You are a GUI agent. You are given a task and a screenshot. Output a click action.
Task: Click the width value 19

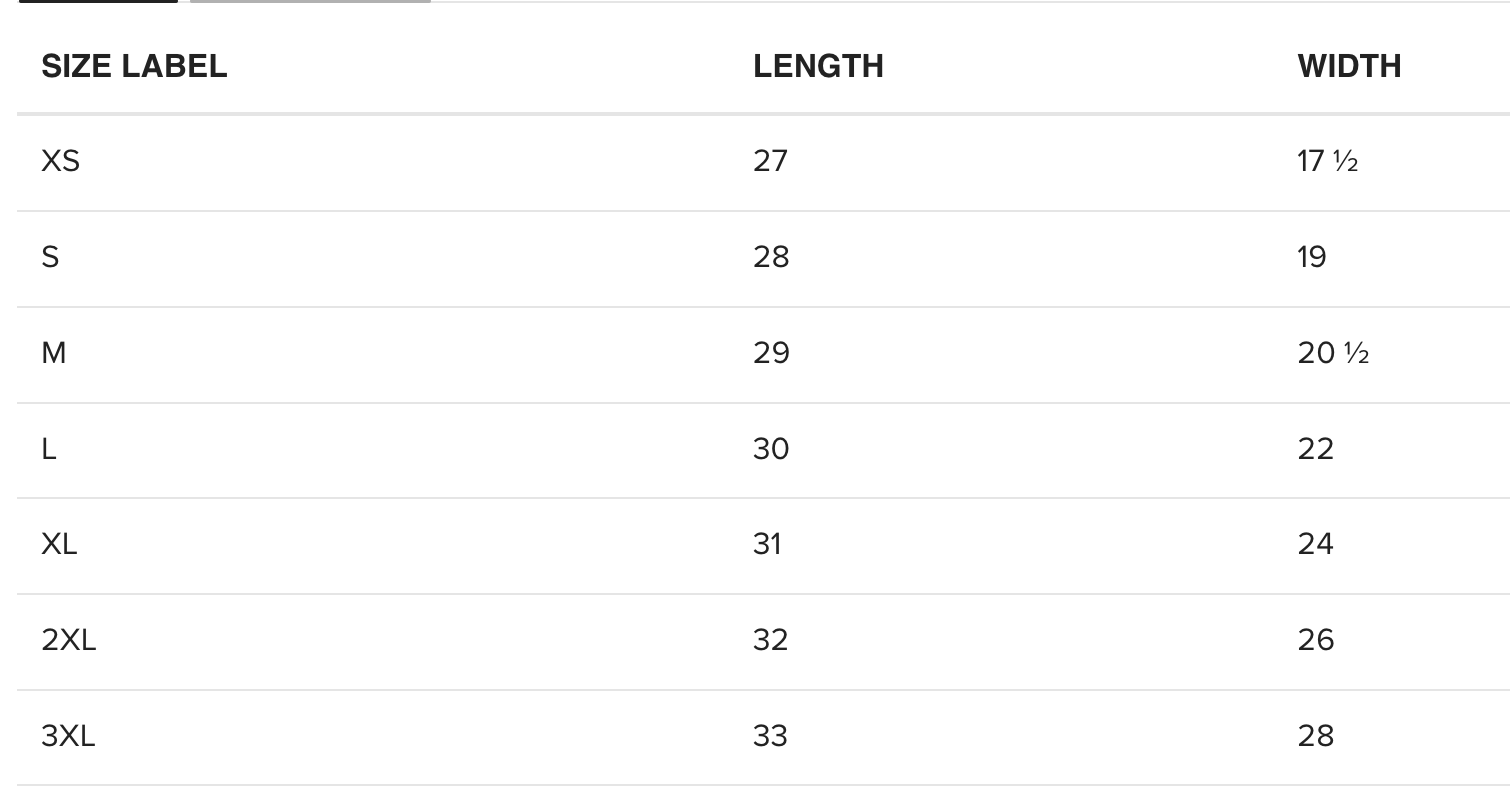[x=1311, y=257]
